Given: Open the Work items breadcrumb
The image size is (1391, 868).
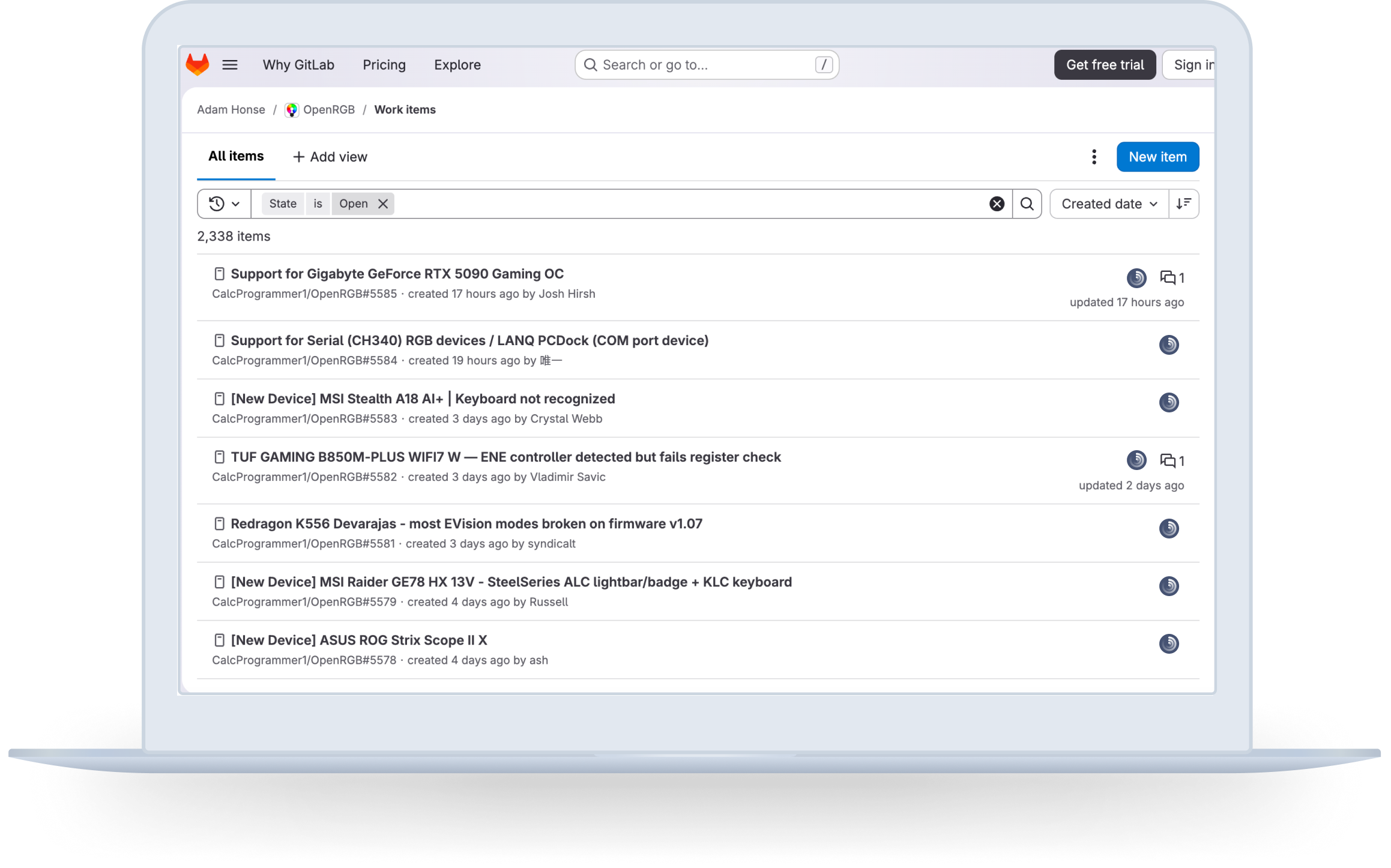Looking at the screenshot, I should point(405,110).
